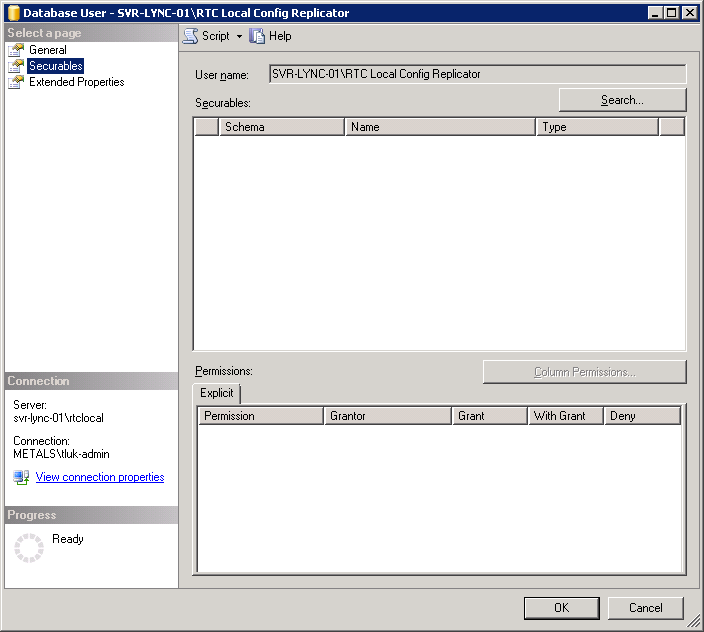Sort securables by the Schema column header
This screenshot has height=632, width=704.
[x=282, y=127]
